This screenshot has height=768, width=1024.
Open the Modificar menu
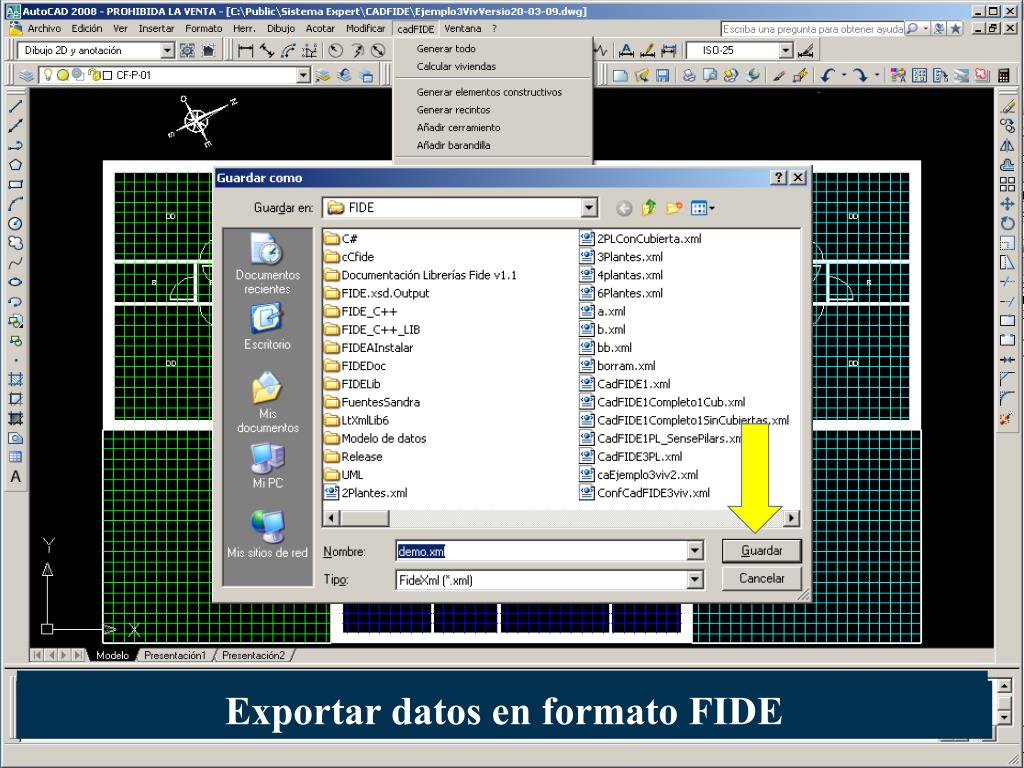tap(365, 29)
